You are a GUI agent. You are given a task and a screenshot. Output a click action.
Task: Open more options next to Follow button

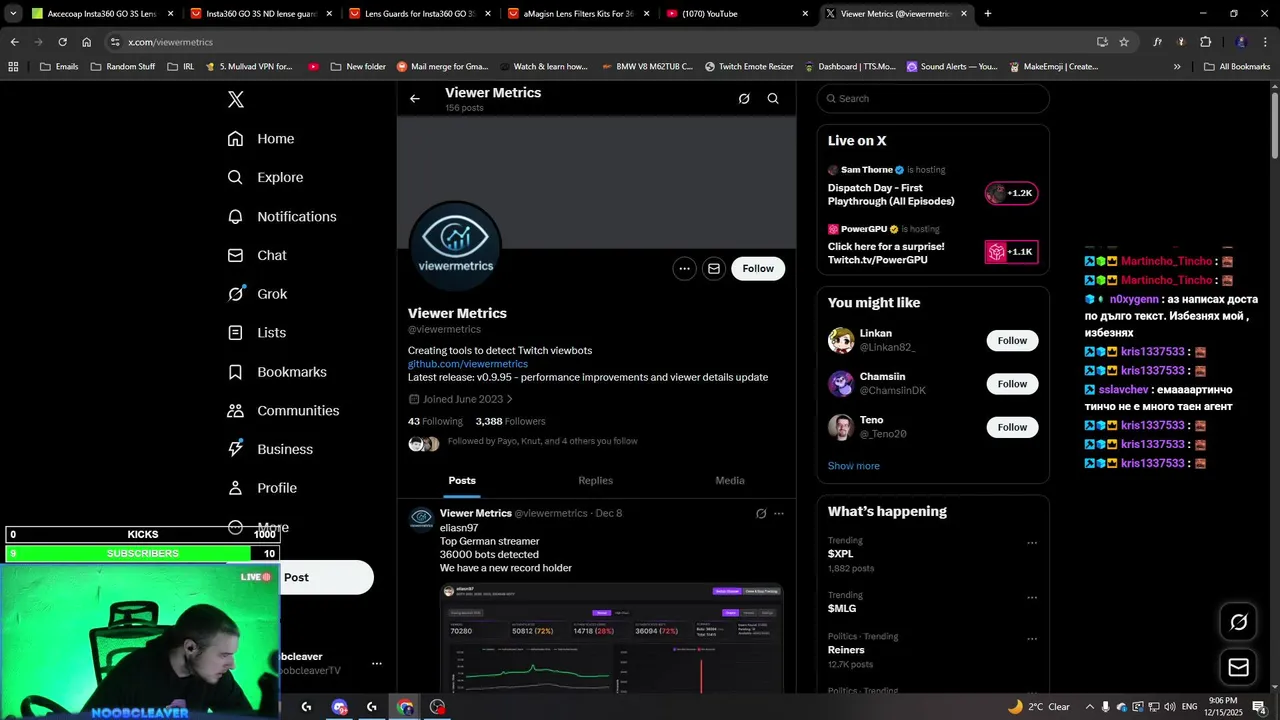coord(684,268)
